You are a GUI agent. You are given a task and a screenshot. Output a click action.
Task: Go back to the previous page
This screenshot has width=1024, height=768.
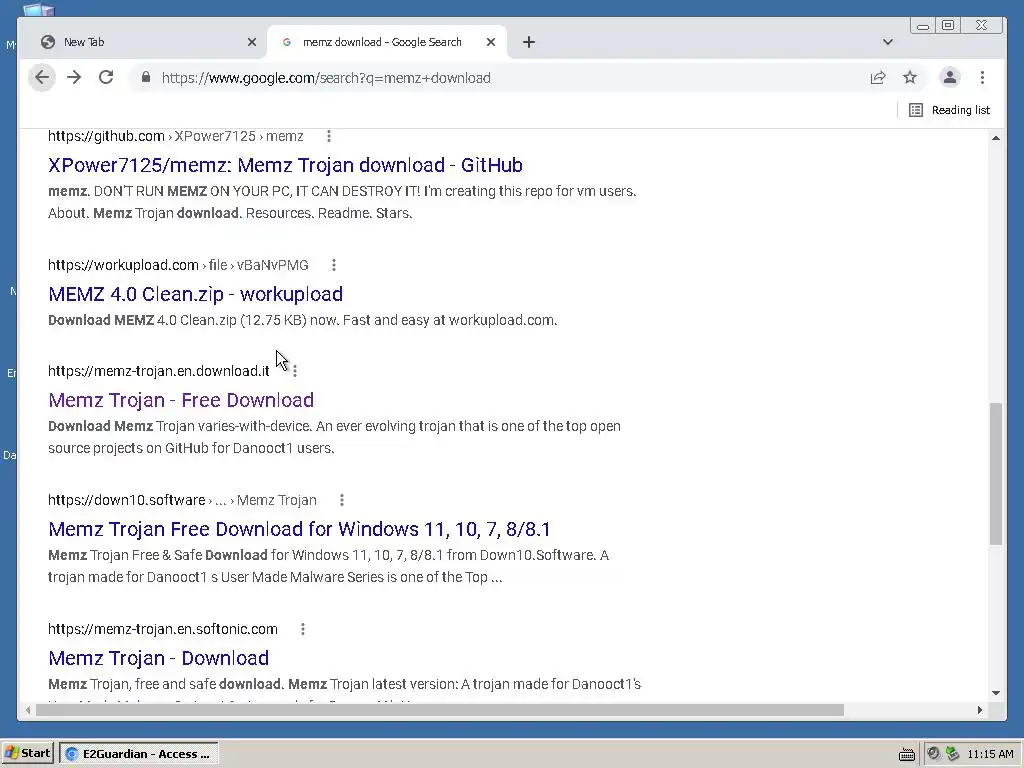click(x=42, y=78)
